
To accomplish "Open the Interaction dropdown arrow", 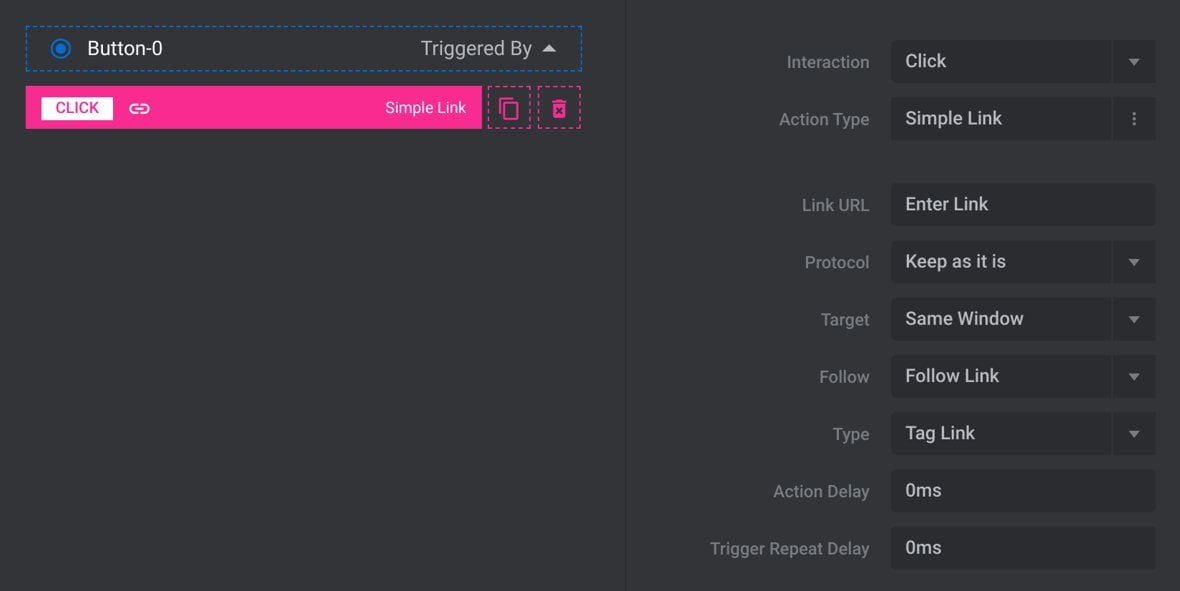I will 1133,62.
